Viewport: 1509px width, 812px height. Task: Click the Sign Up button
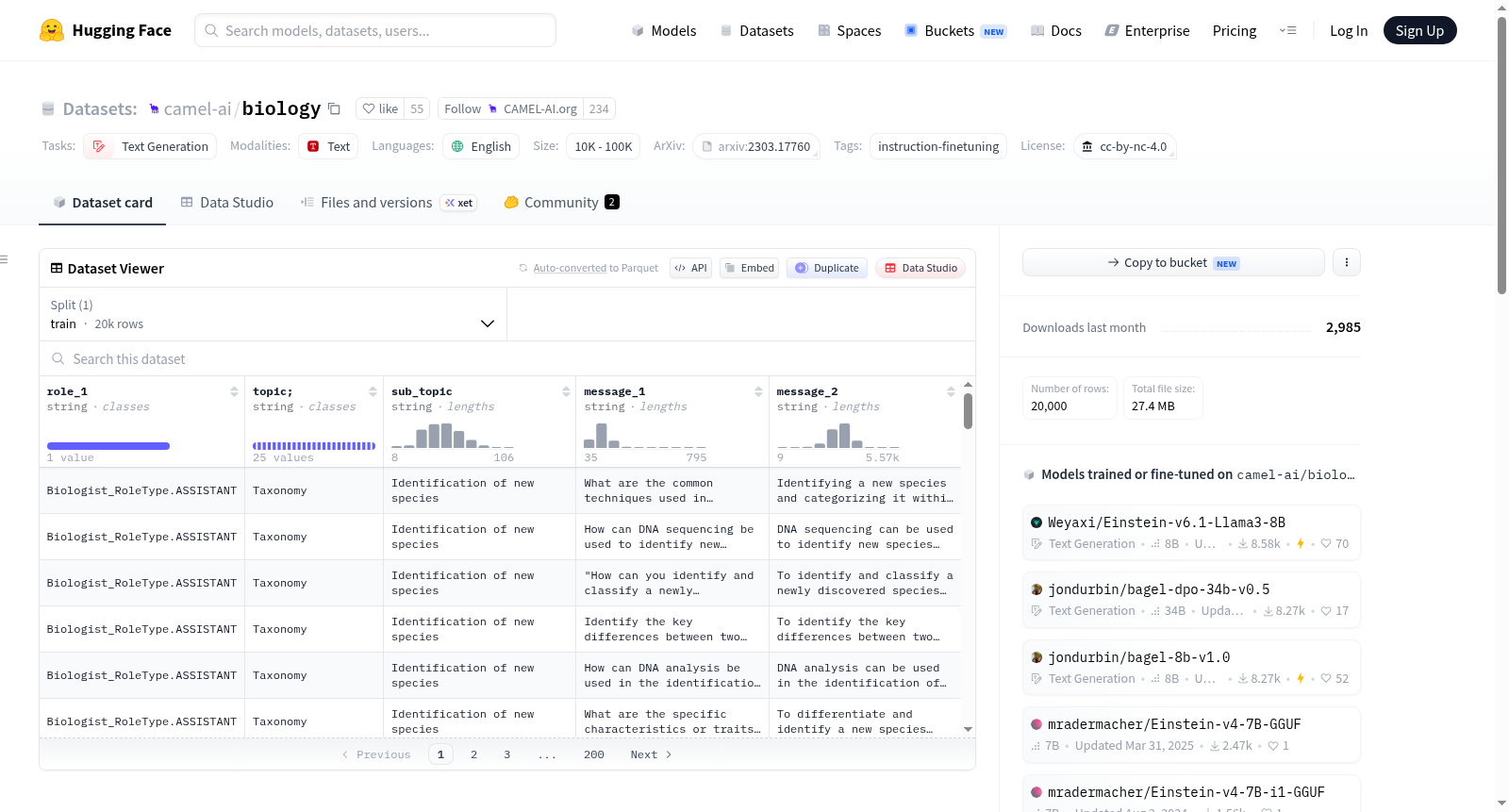(x=1419, y=30)
